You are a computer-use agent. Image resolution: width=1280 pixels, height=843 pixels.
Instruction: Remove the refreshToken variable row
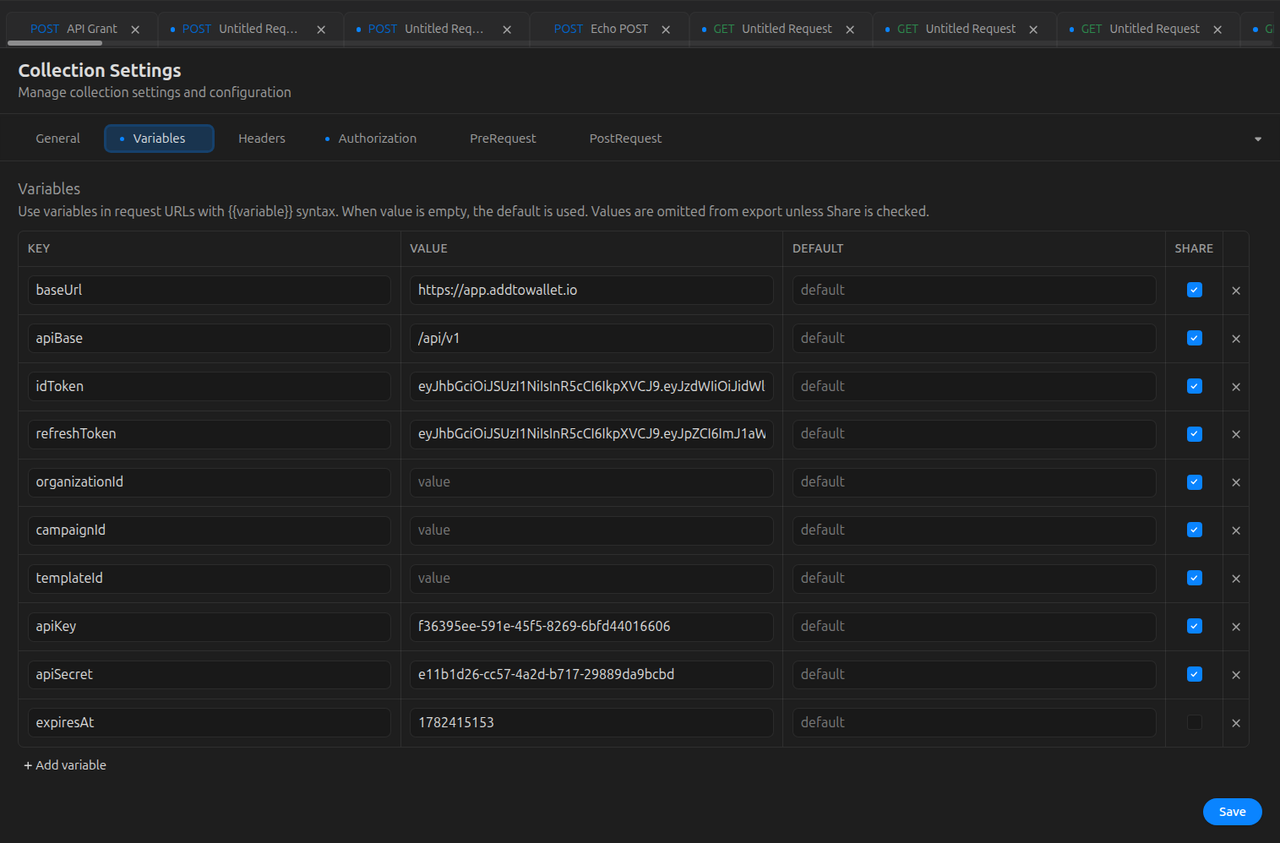[1236, 435]
